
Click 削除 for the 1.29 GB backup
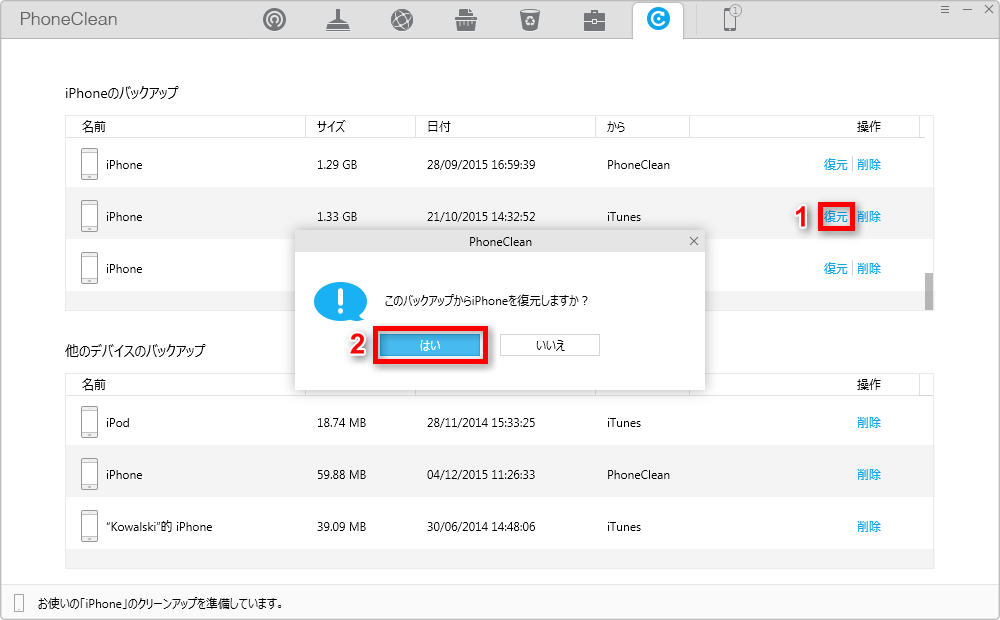tap(869, 165)
